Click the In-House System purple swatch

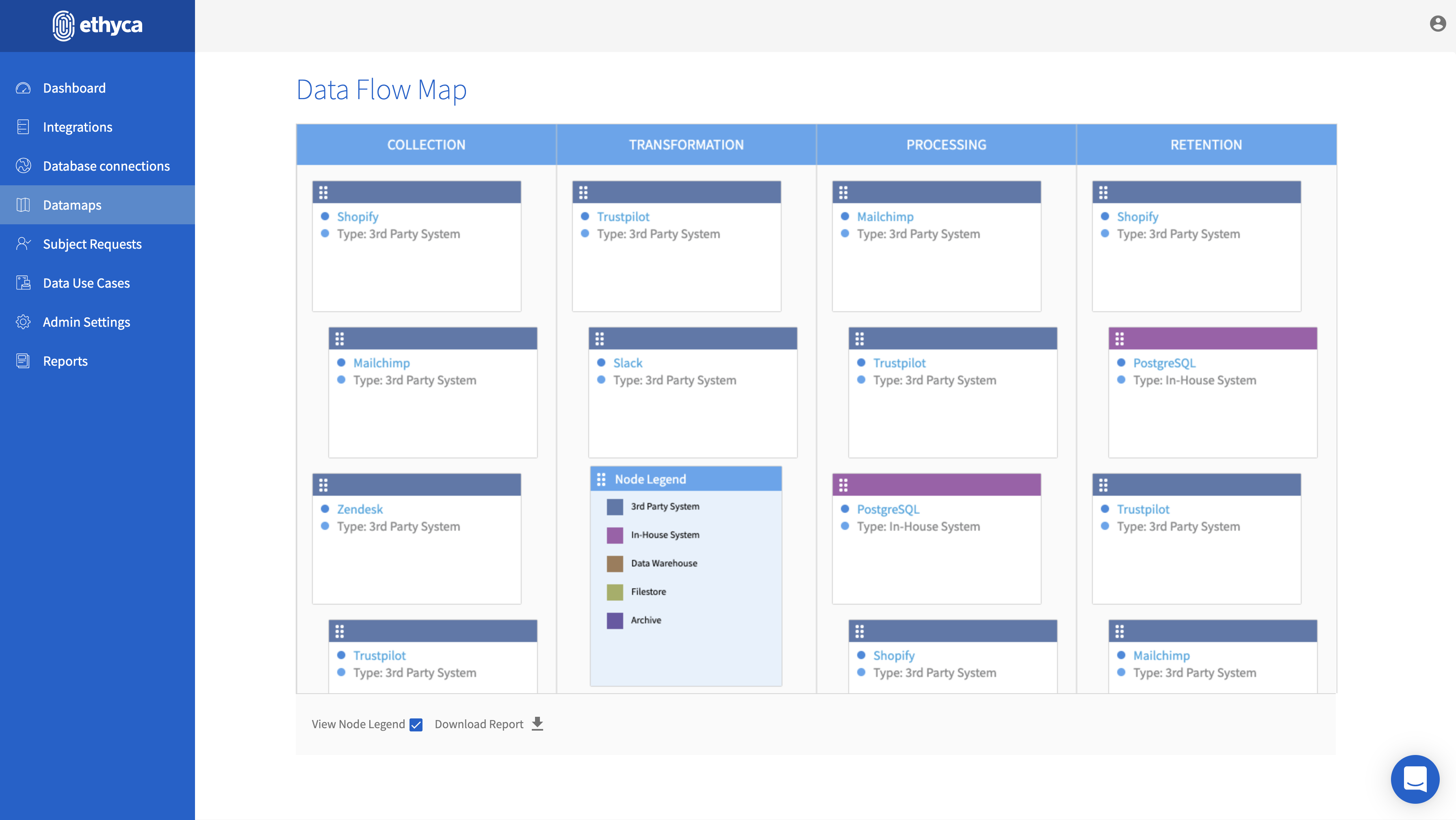point(614,535)
